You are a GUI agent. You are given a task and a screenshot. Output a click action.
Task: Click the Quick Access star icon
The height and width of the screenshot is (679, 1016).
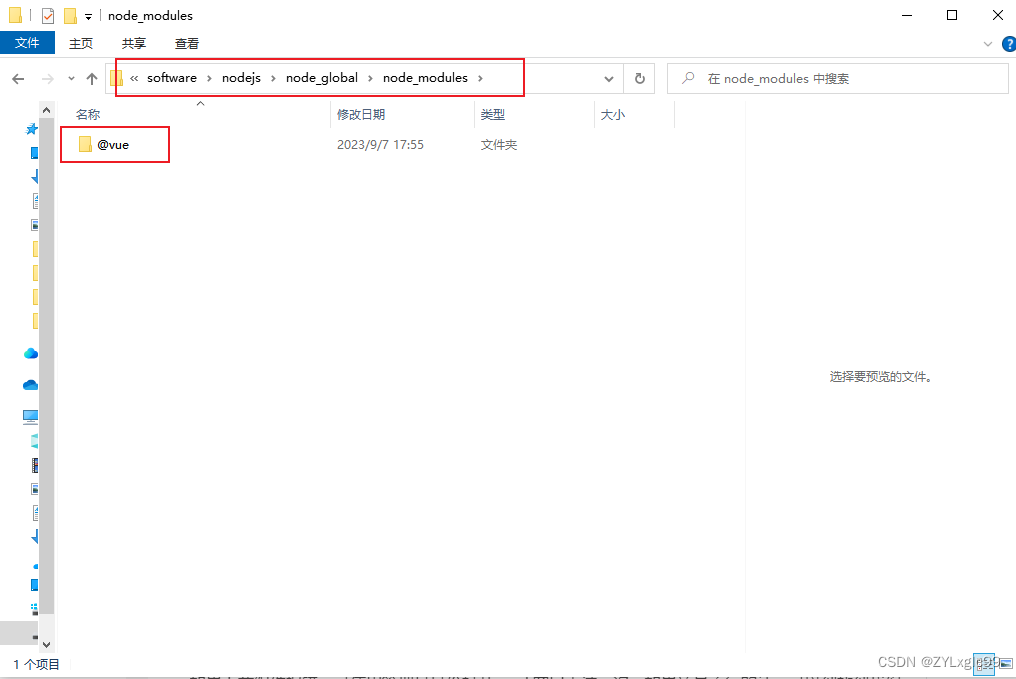pyautogui.click(x=31, y=128)
